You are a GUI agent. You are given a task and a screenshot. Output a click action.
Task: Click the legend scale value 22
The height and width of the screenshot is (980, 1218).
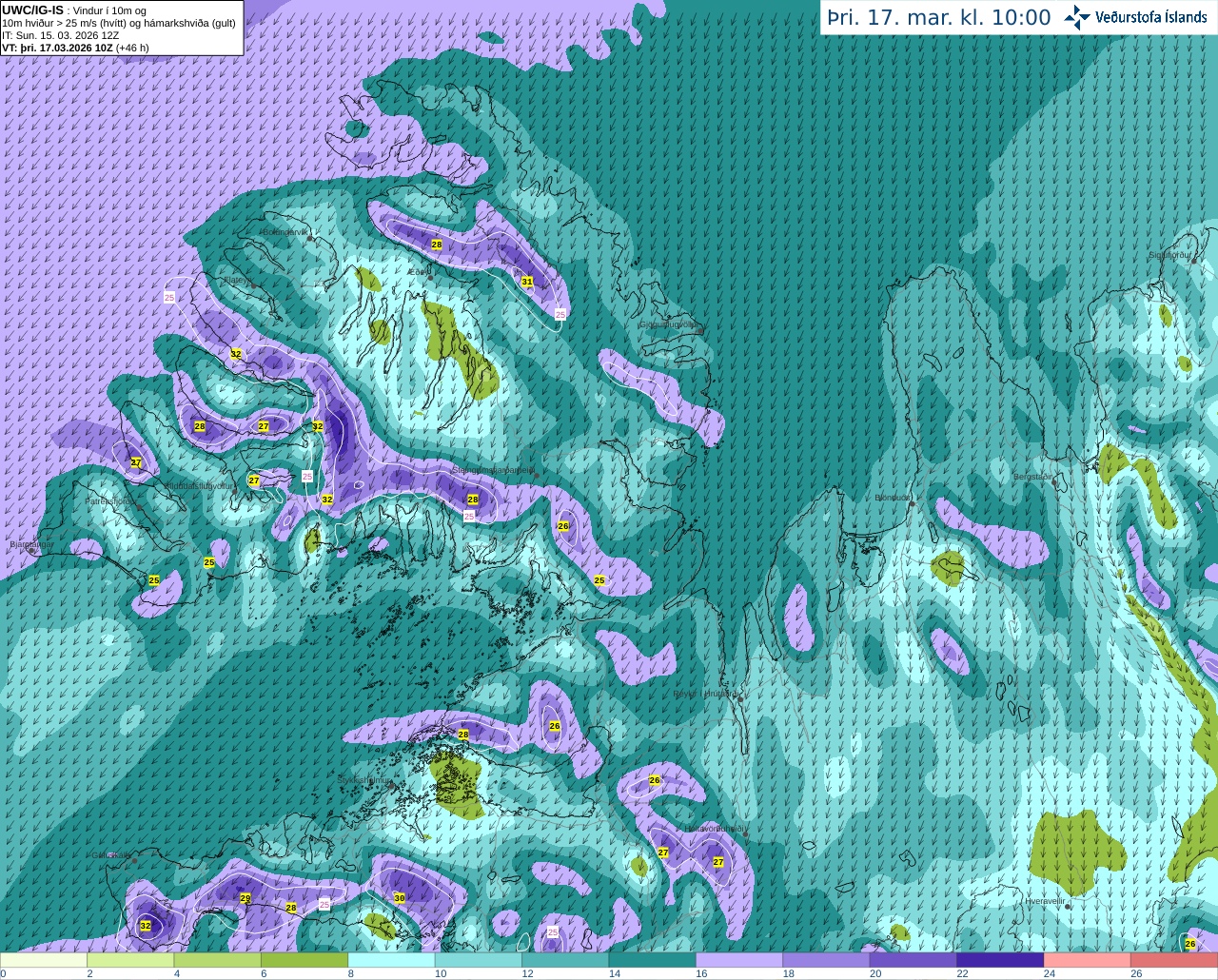click(962, 974)
